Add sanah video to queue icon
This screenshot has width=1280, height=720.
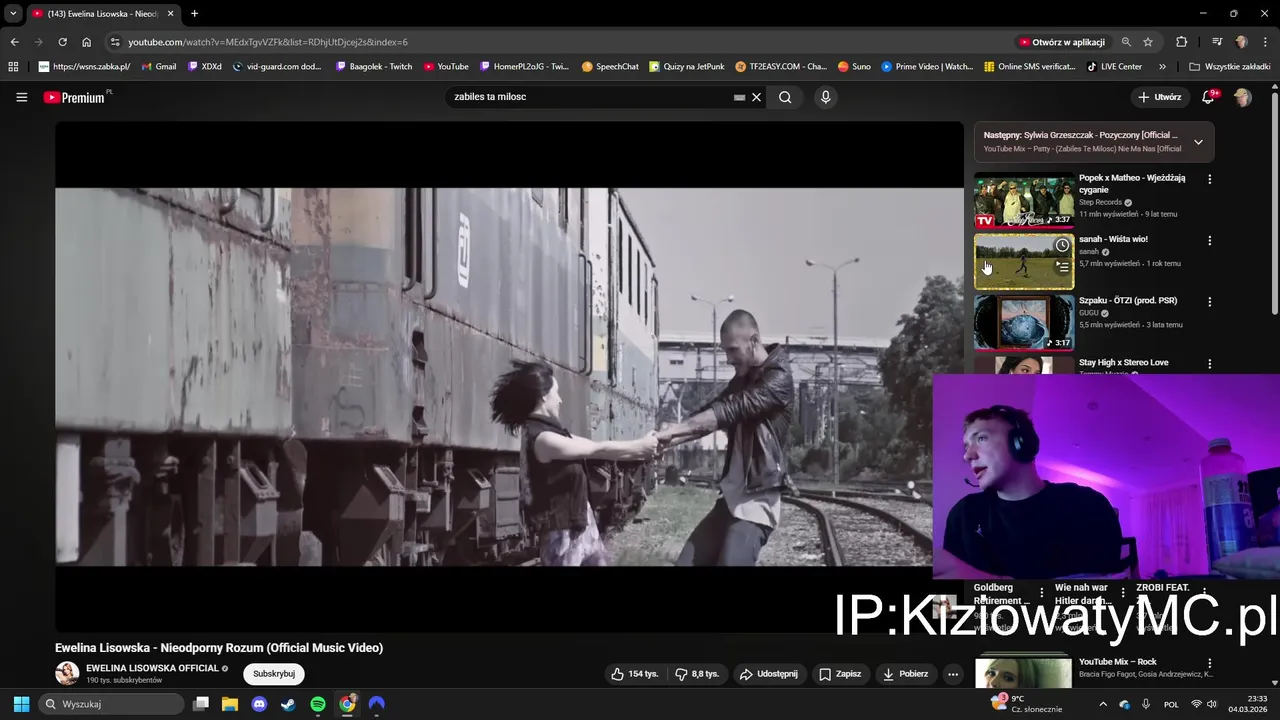pyautogui.click(x=1062, y=267)
